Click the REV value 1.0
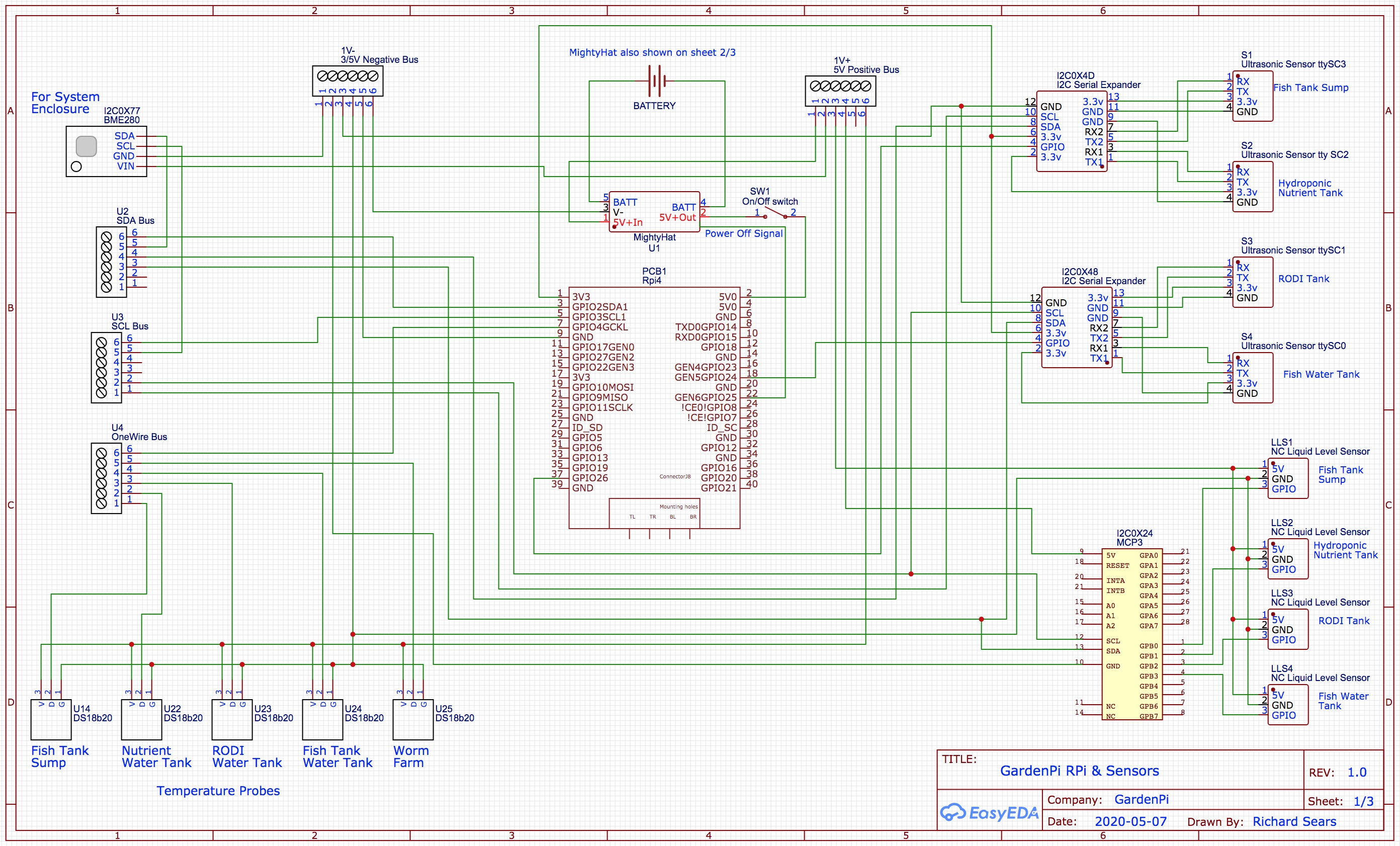The width and height of the screenshot is (1400, 846). 1357,772
